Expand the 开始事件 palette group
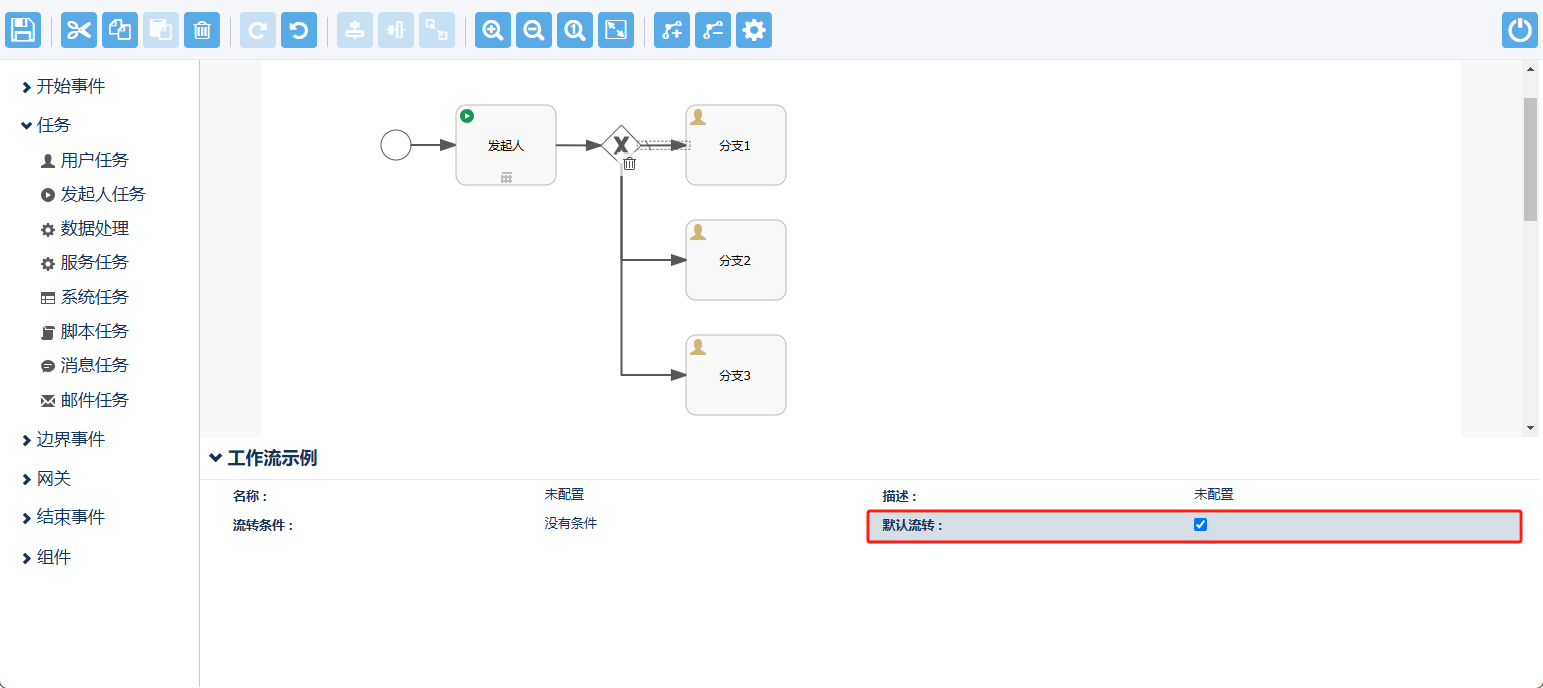This screenshot has height=688, width=1543. pyautogui.click(x=70, y=87)
